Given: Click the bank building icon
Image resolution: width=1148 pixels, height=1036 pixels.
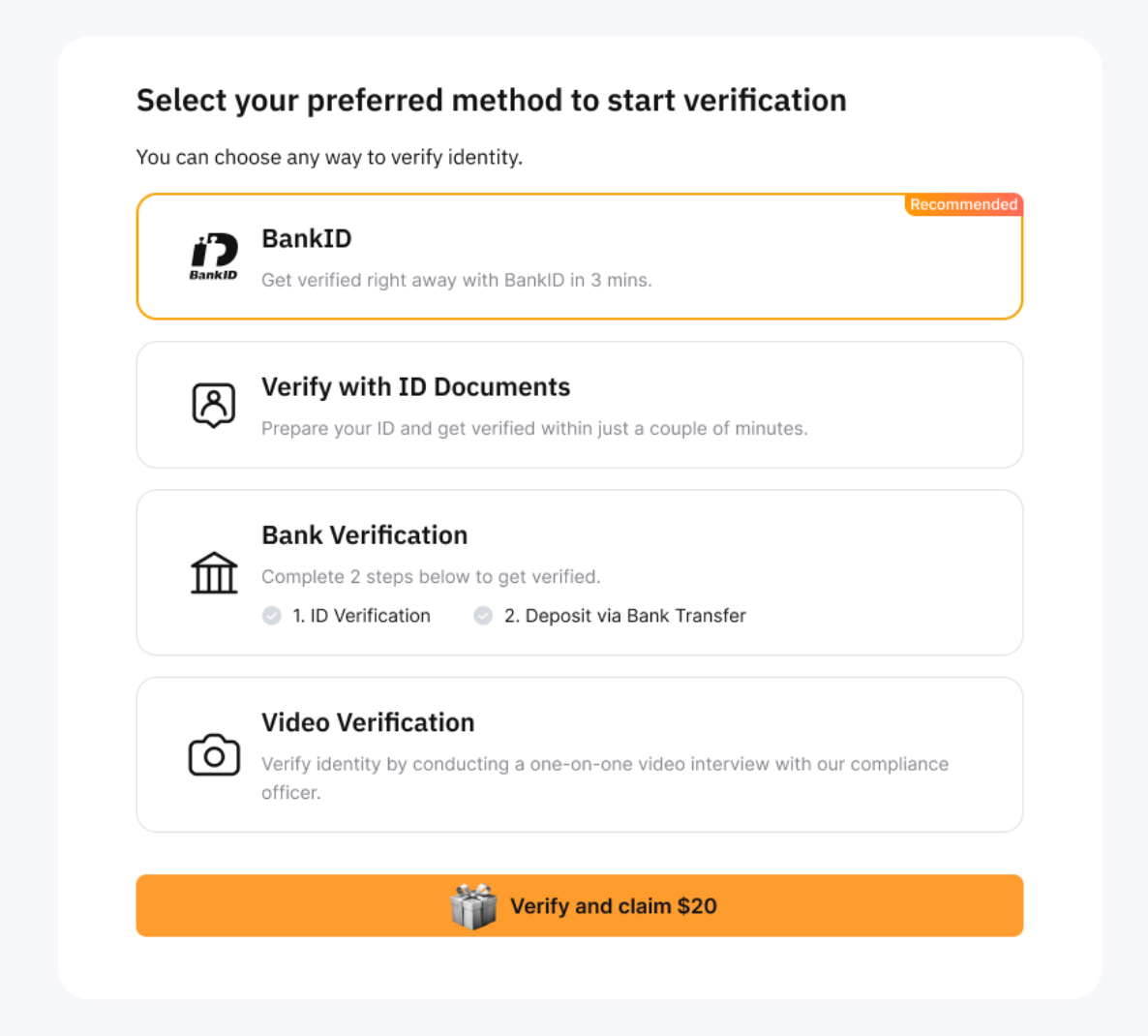Looking at the screenshot, I should (214, 572).
